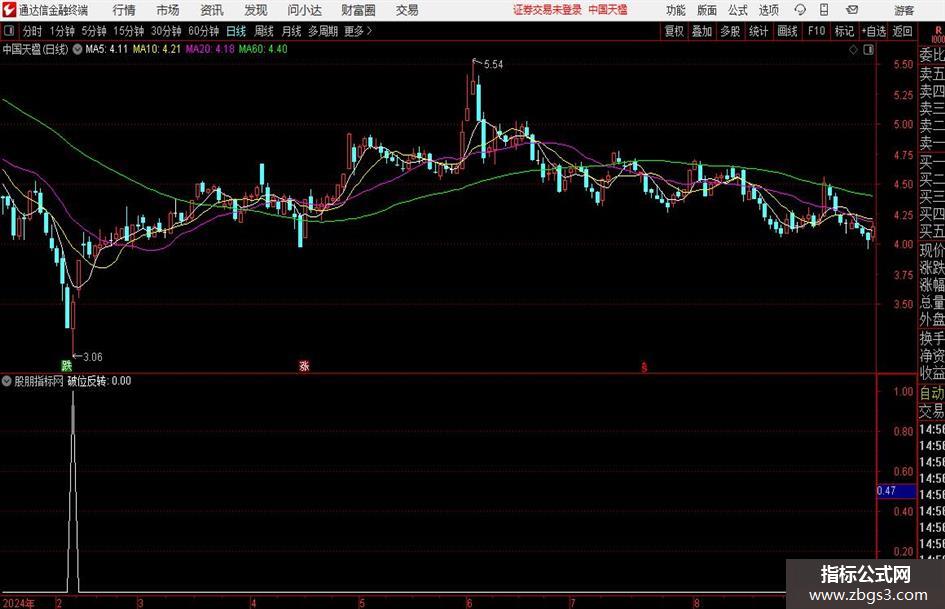Open the F10 company info button
This screenshot has width=945, height=609.
816,31
